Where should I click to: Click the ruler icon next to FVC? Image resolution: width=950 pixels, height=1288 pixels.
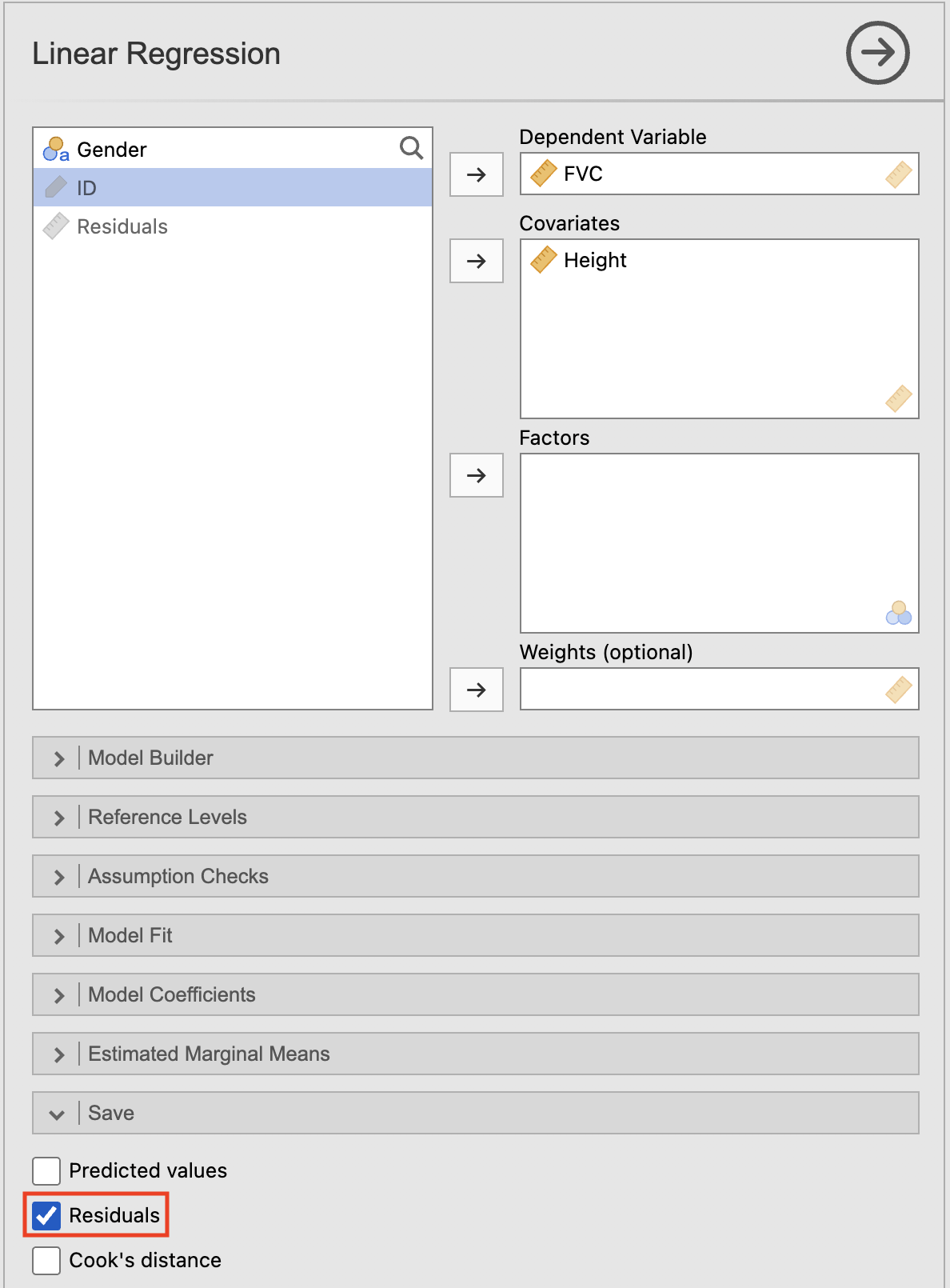tap(544, 174)
